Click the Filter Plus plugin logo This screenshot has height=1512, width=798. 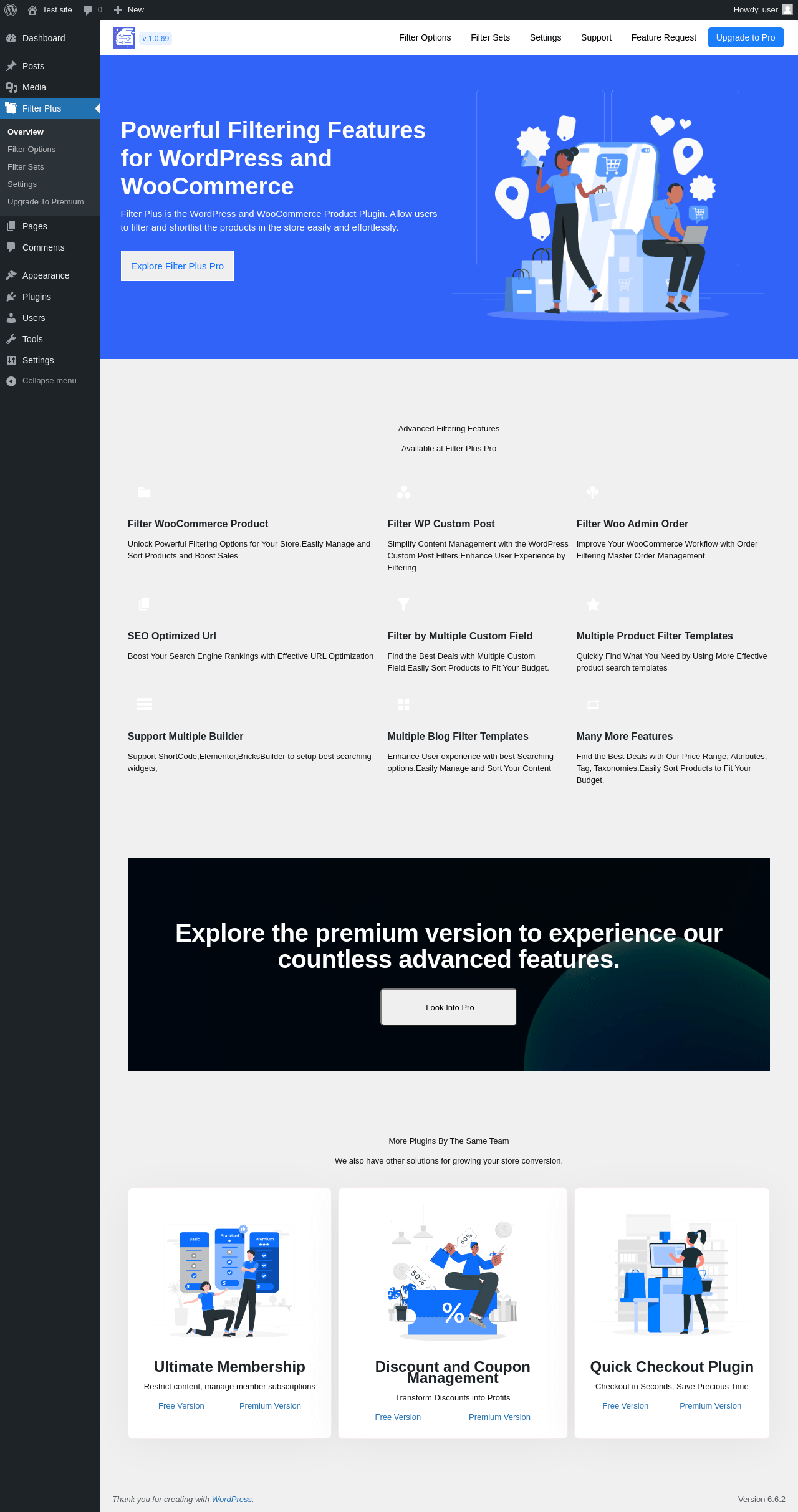coord(124,38)
